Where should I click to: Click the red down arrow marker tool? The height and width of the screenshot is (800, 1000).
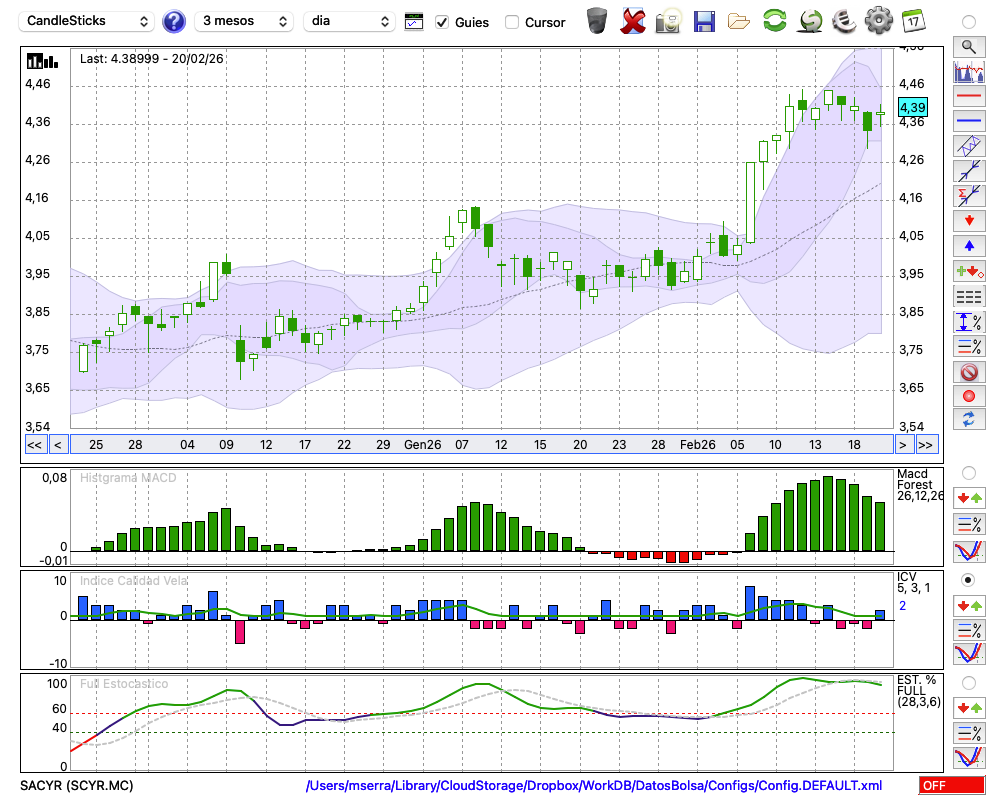[968, 219]
